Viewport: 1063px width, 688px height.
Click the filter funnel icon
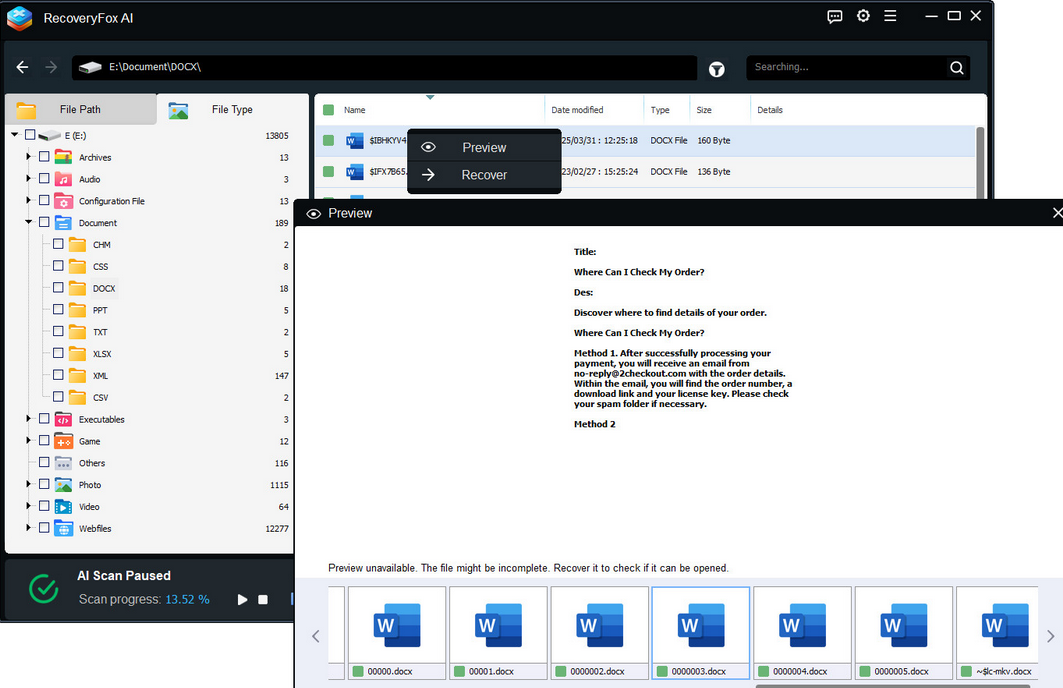tap(717, 69)
